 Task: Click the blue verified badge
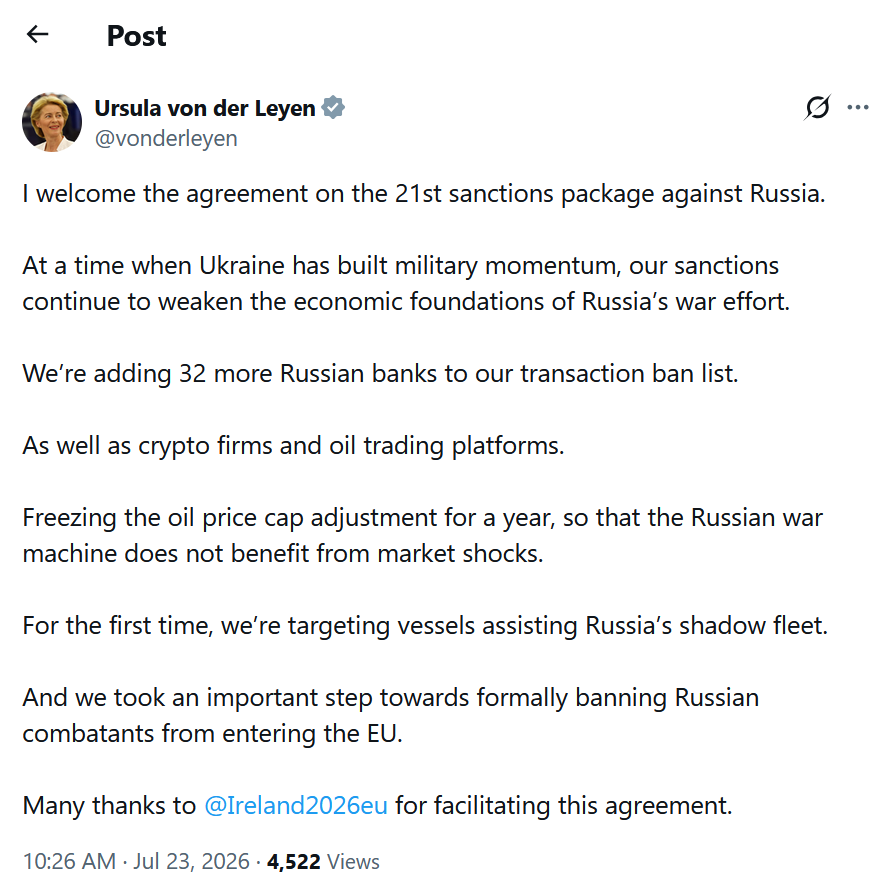(333, 107)
